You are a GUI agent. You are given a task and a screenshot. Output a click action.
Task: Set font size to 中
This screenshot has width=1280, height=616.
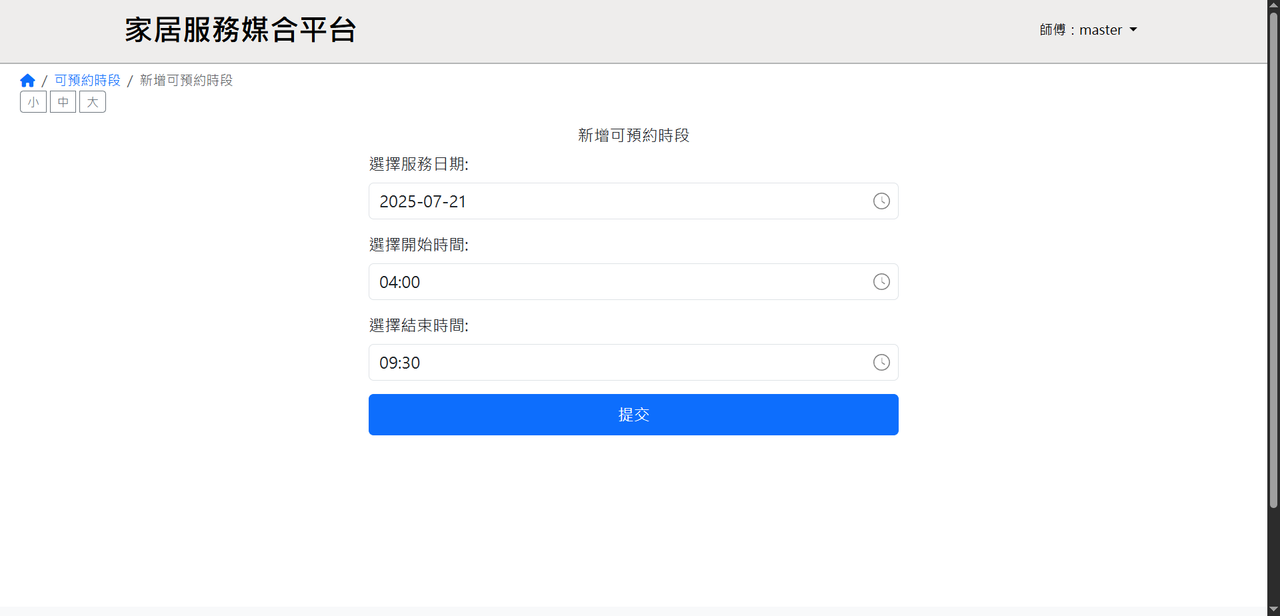(x=63, y=102)
